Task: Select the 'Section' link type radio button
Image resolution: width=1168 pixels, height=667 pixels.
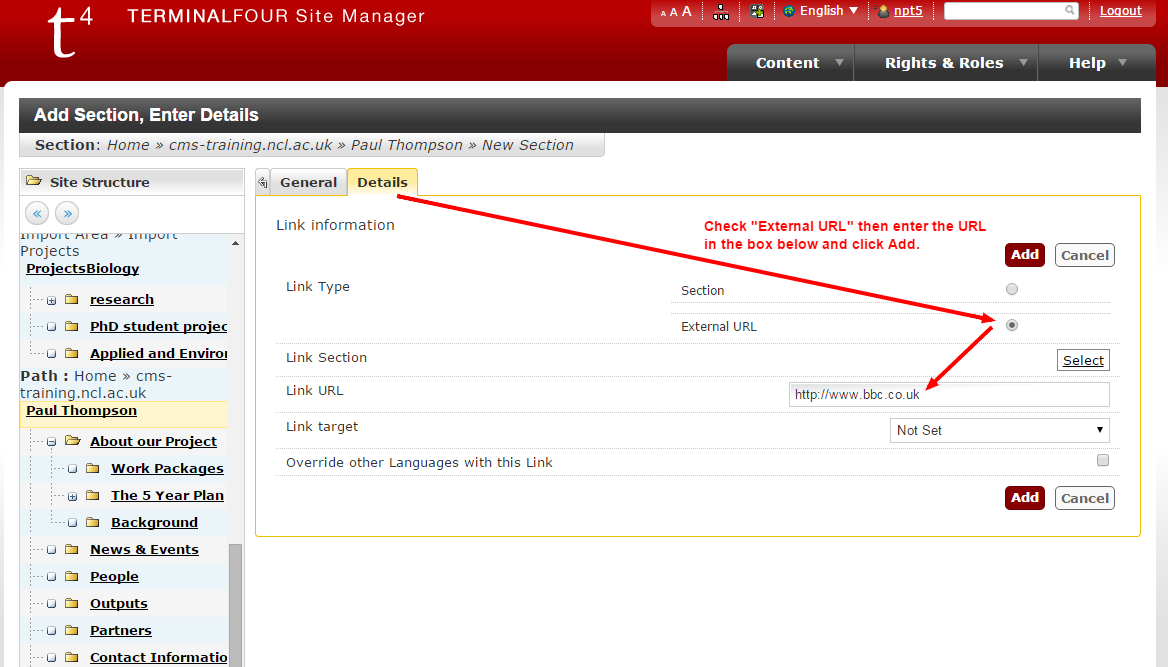Action: (1012, 289)
